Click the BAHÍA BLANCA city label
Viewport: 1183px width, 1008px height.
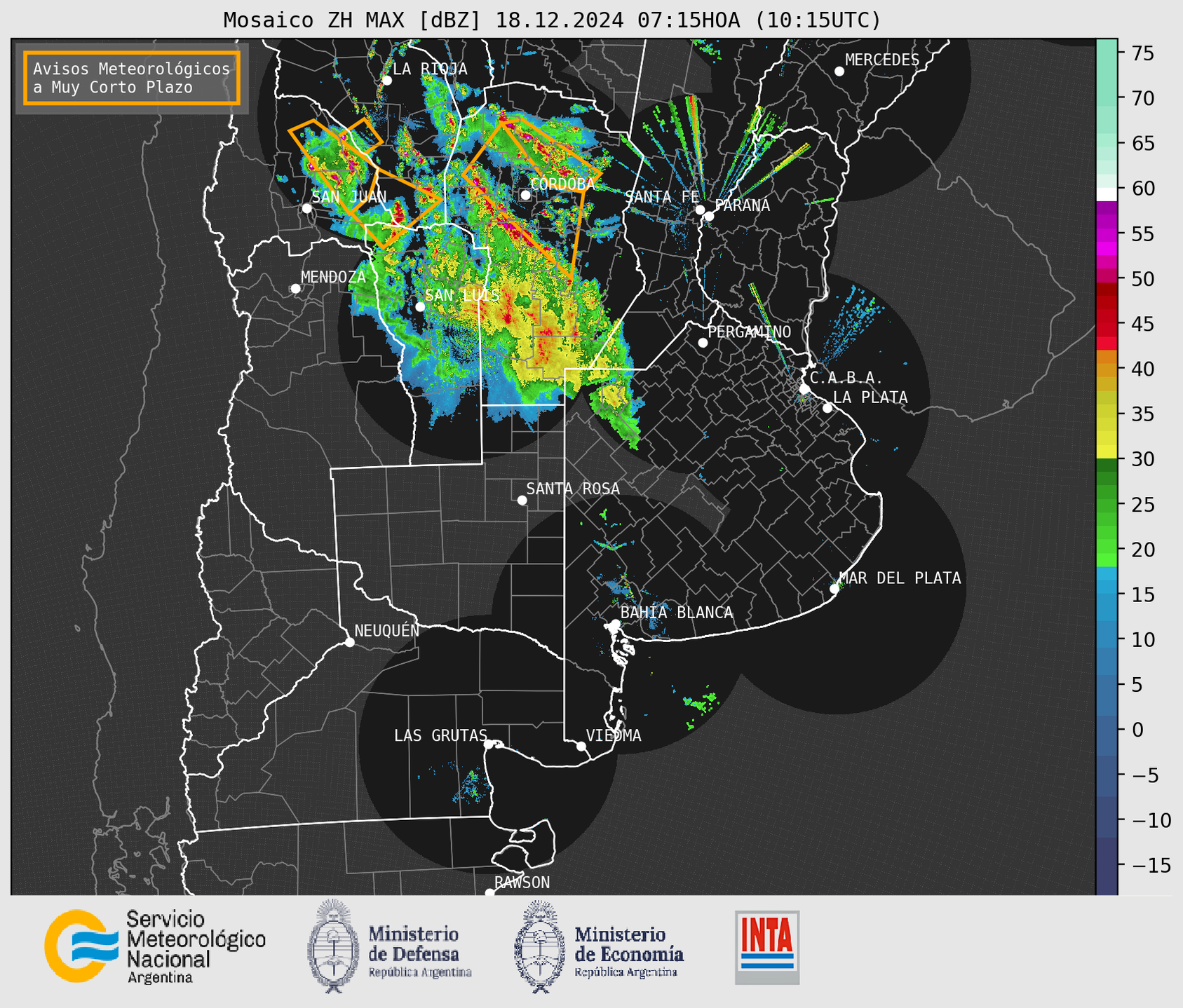coord(677,613)
